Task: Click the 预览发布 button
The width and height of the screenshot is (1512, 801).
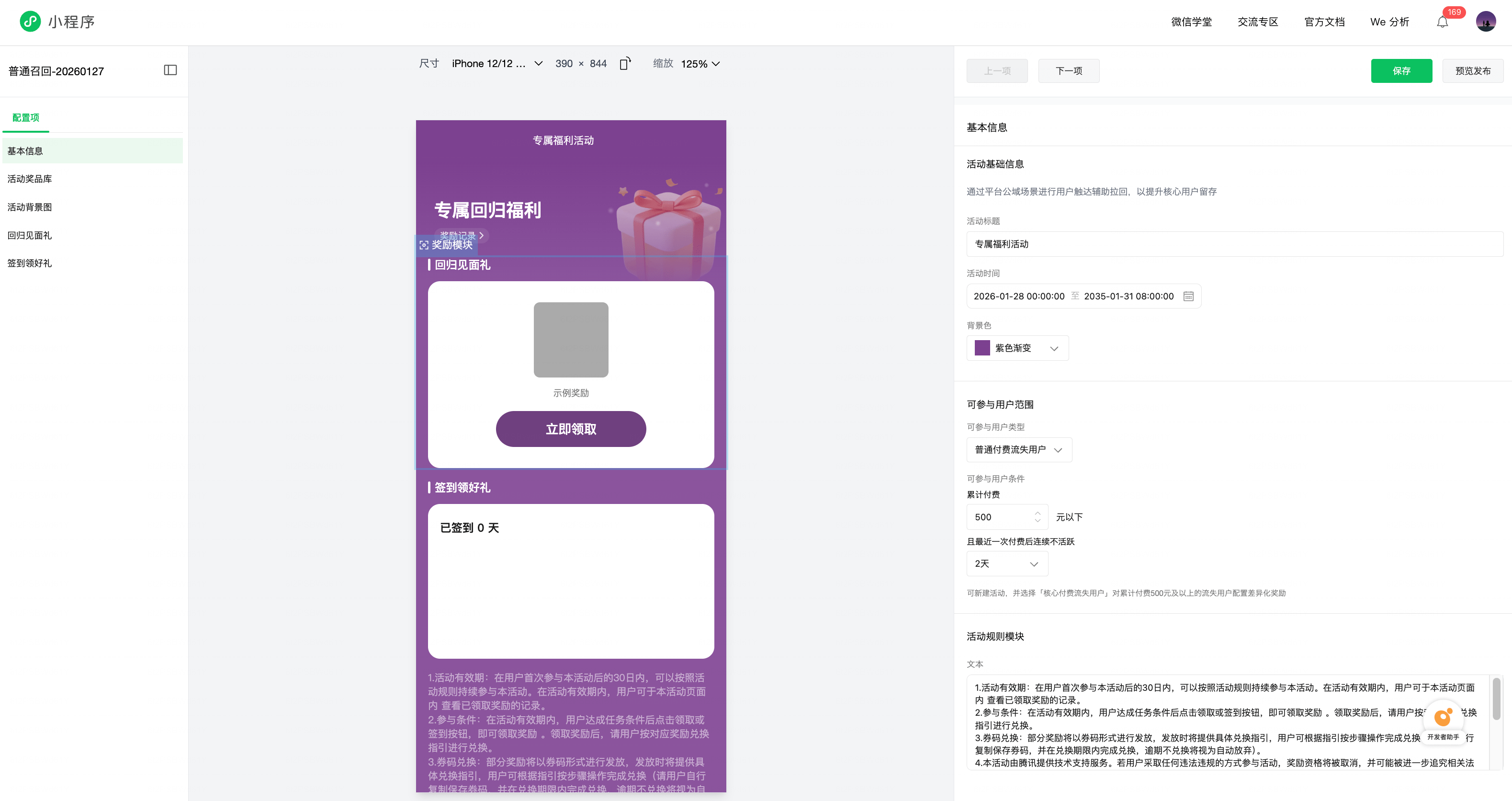Action: (x=1472, y=71)
